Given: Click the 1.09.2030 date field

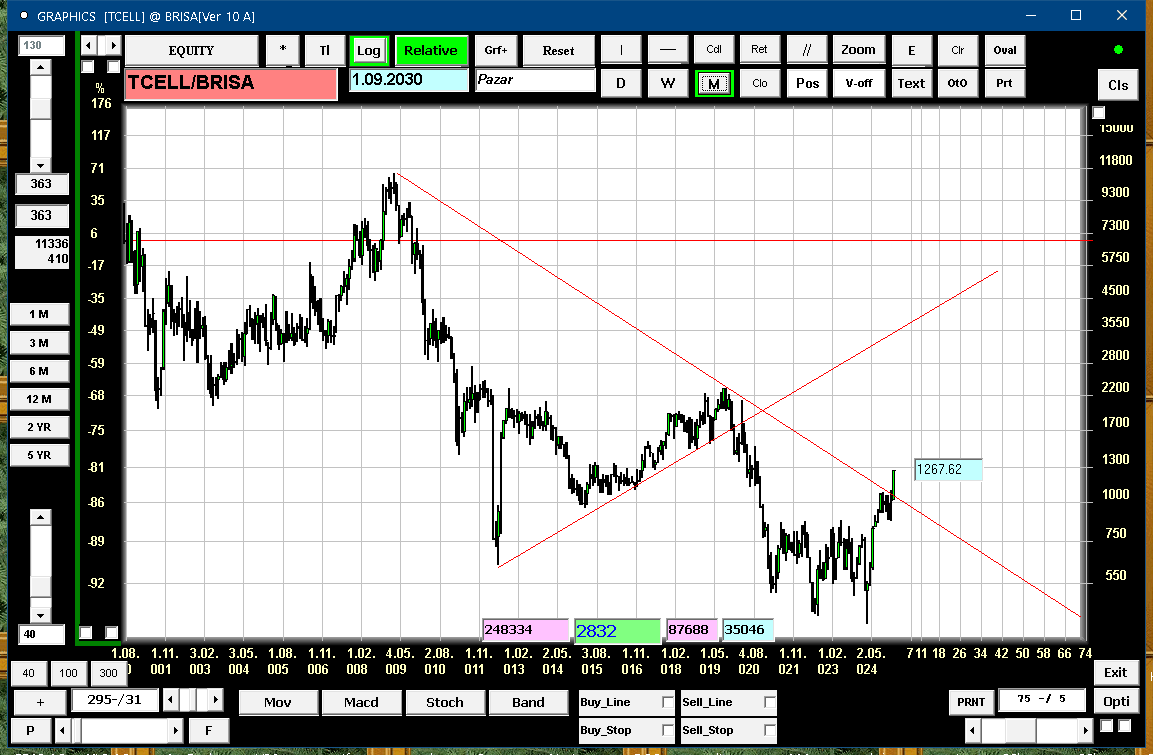Looking at the screenshot, I should [x=409, y=79].
